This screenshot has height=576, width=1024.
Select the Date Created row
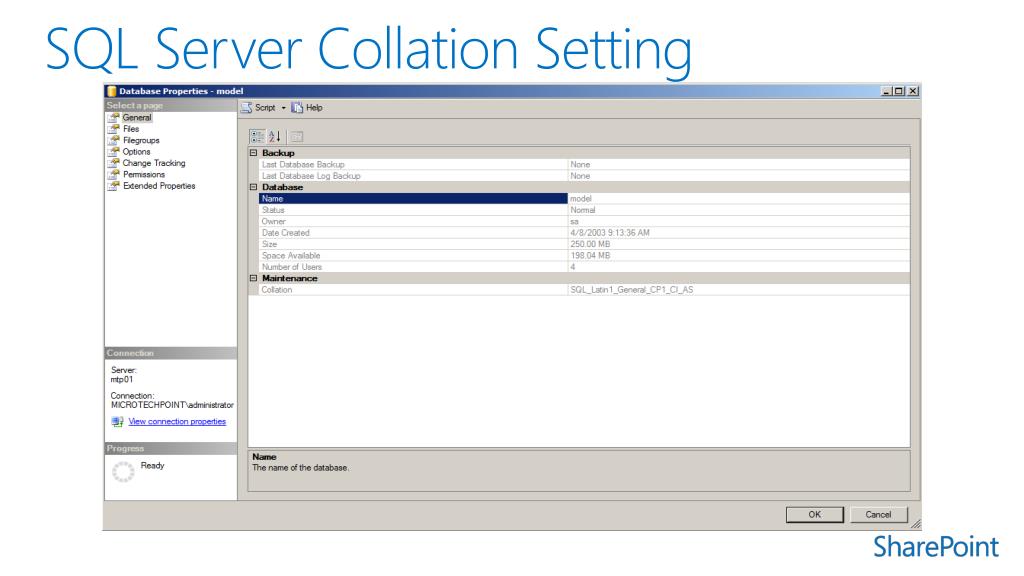[584, 232]
